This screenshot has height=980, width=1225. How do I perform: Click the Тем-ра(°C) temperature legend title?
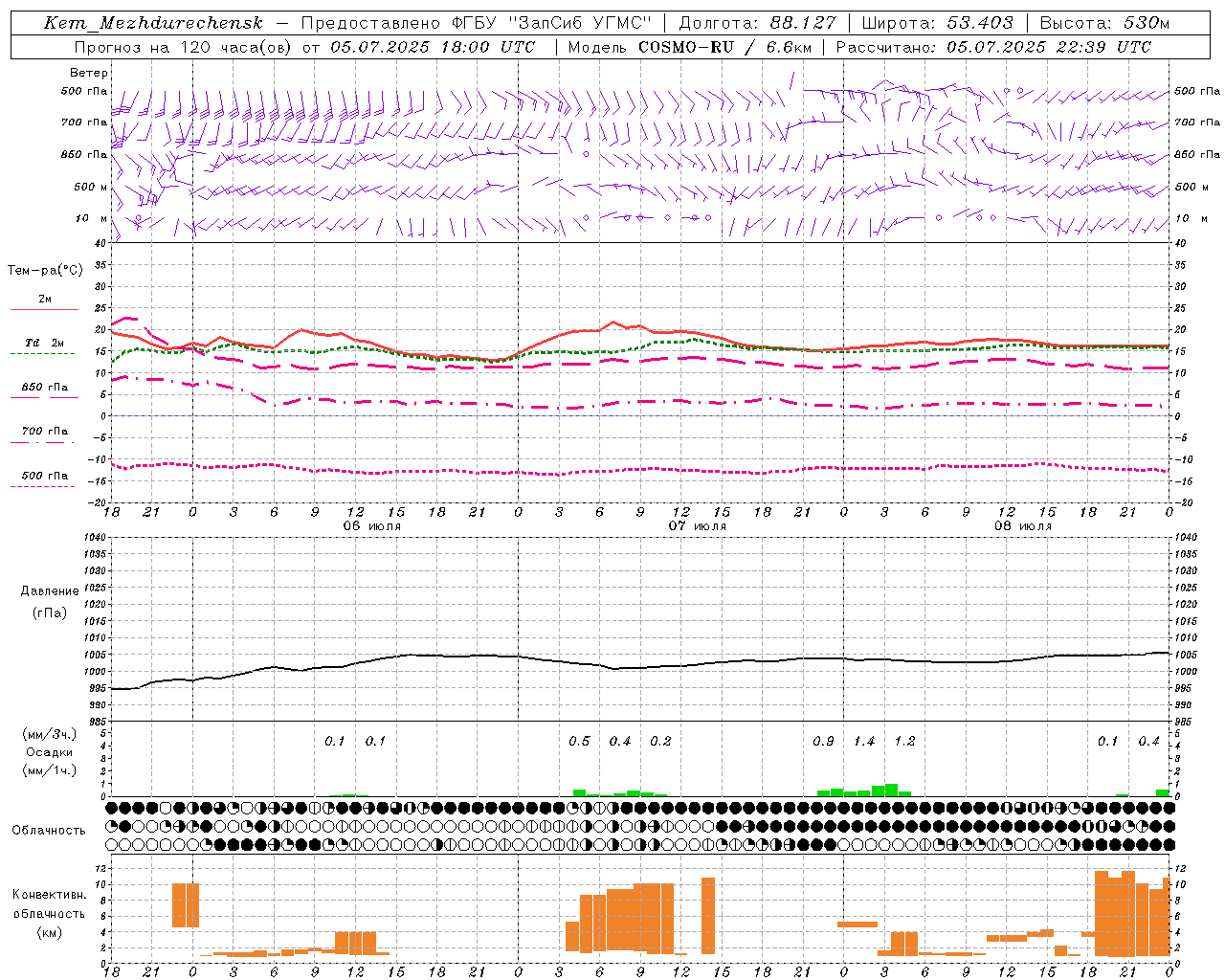[x=45, y=271]
